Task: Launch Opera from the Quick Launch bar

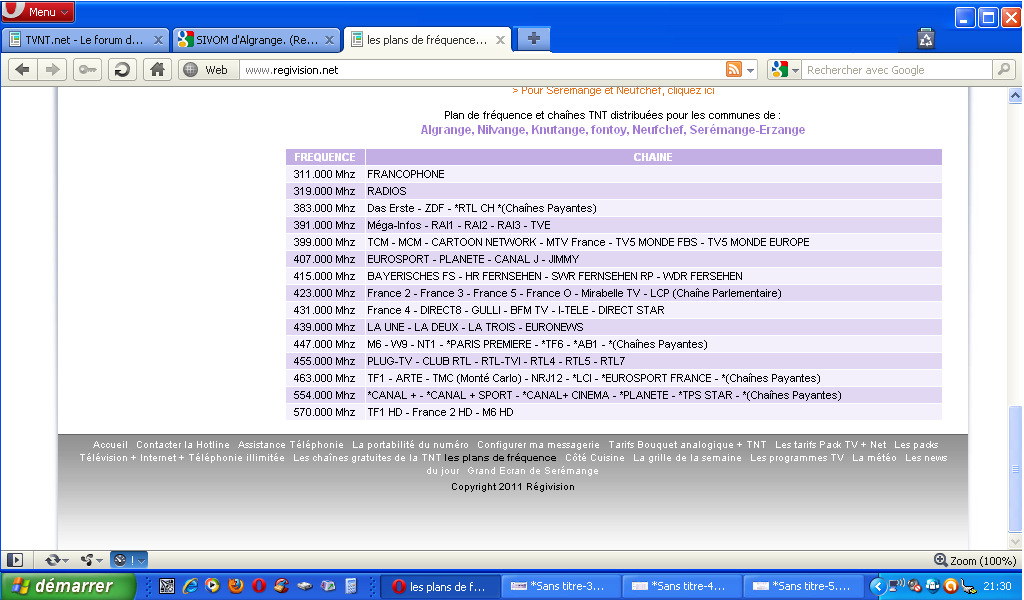Action: tap(259, 586)
